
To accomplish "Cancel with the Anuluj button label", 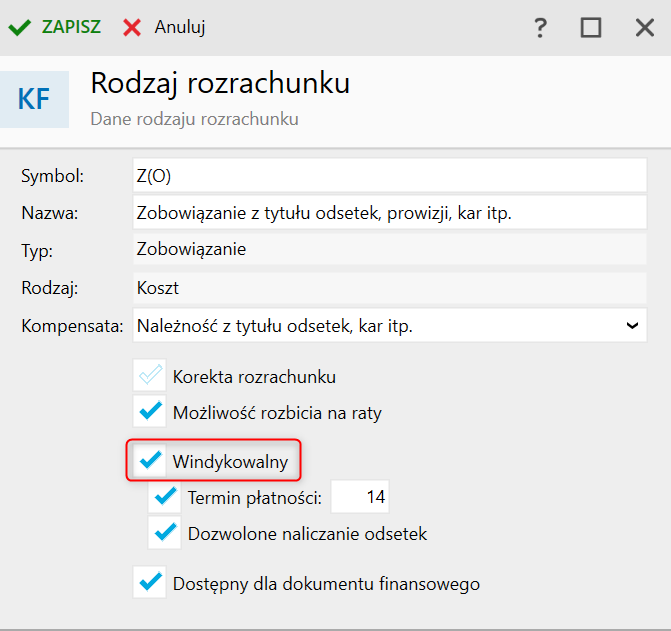I will pyautogui.click(x=180, y=27).
